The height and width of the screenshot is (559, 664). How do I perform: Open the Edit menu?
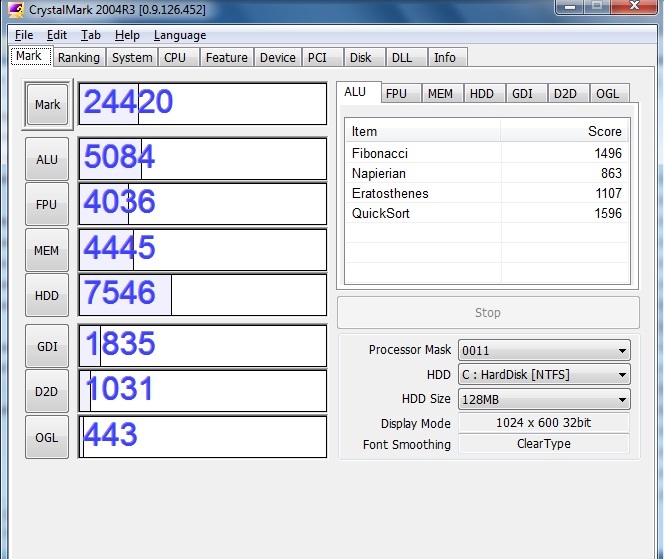click(57, 35)
